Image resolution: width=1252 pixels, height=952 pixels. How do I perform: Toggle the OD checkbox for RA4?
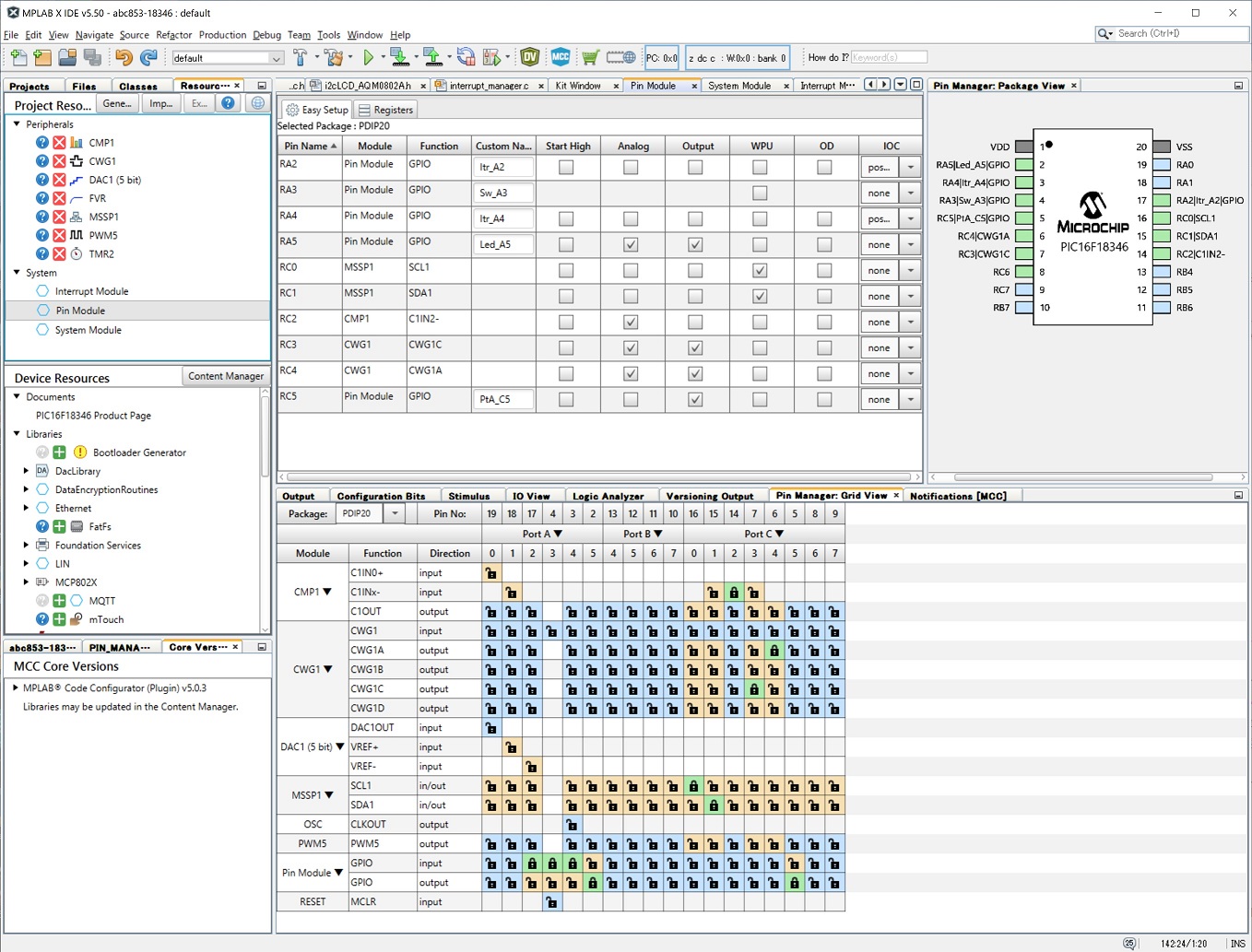824,219
